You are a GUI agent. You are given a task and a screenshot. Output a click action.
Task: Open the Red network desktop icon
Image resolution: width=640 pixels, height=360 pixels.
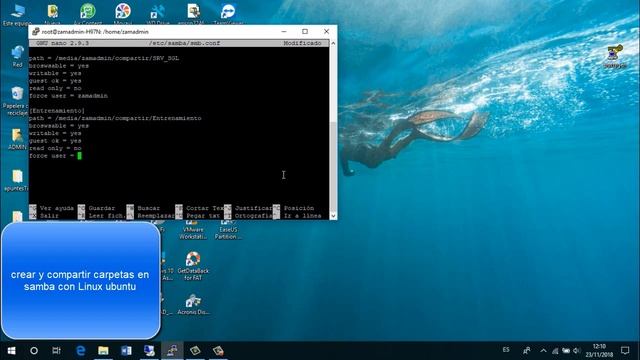tap(17, 56)
